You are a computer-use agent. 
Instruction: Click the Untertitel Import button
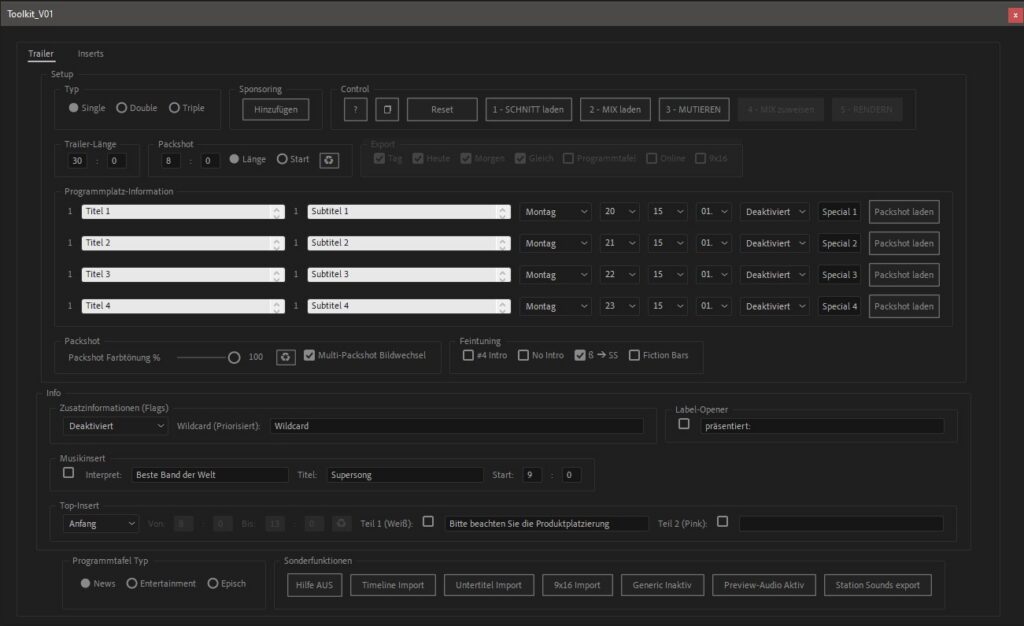click(x=488, y=585)
